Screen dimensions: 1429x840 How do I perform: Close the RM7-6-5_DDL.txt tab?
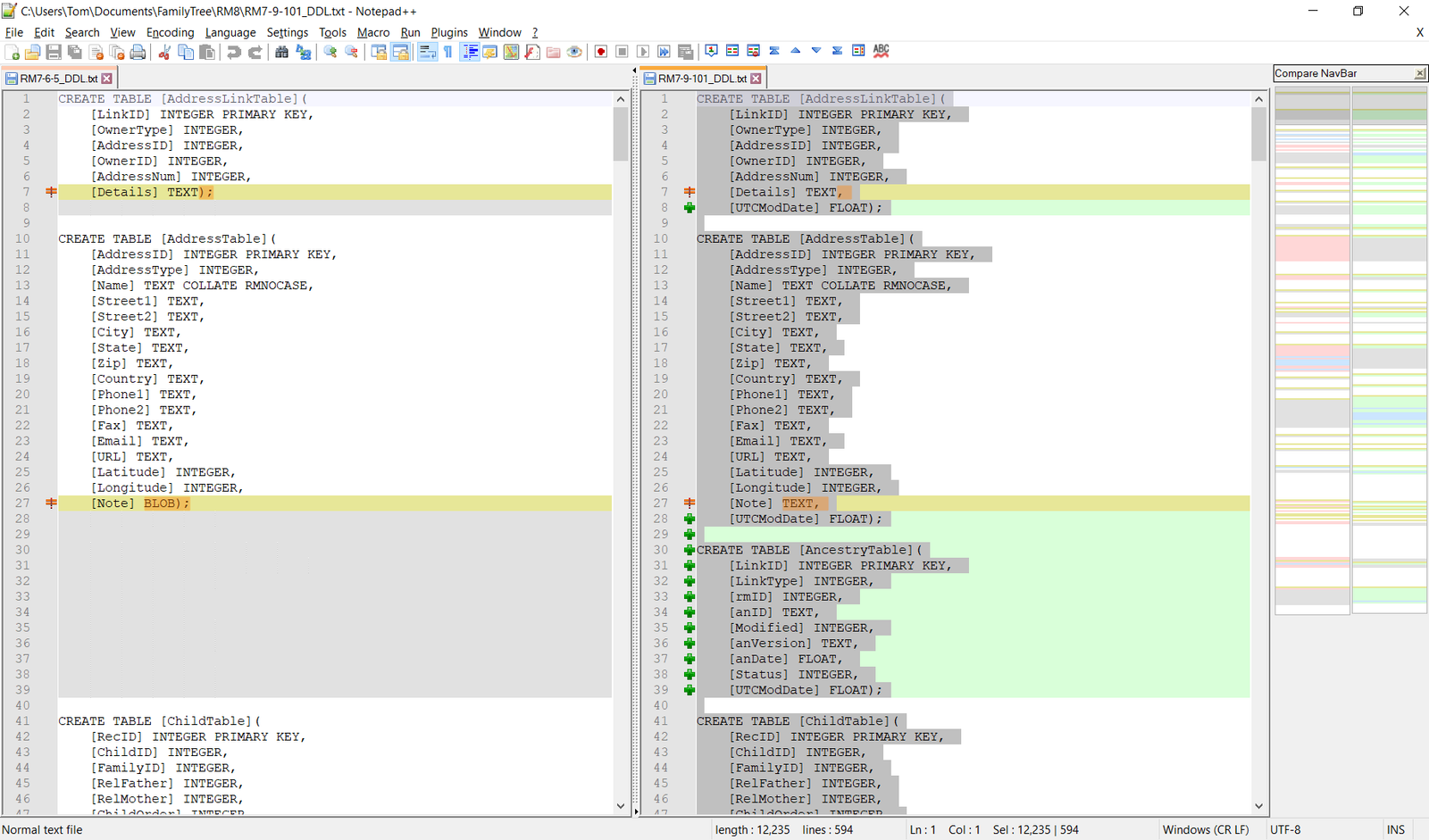[x=107, y=79]
